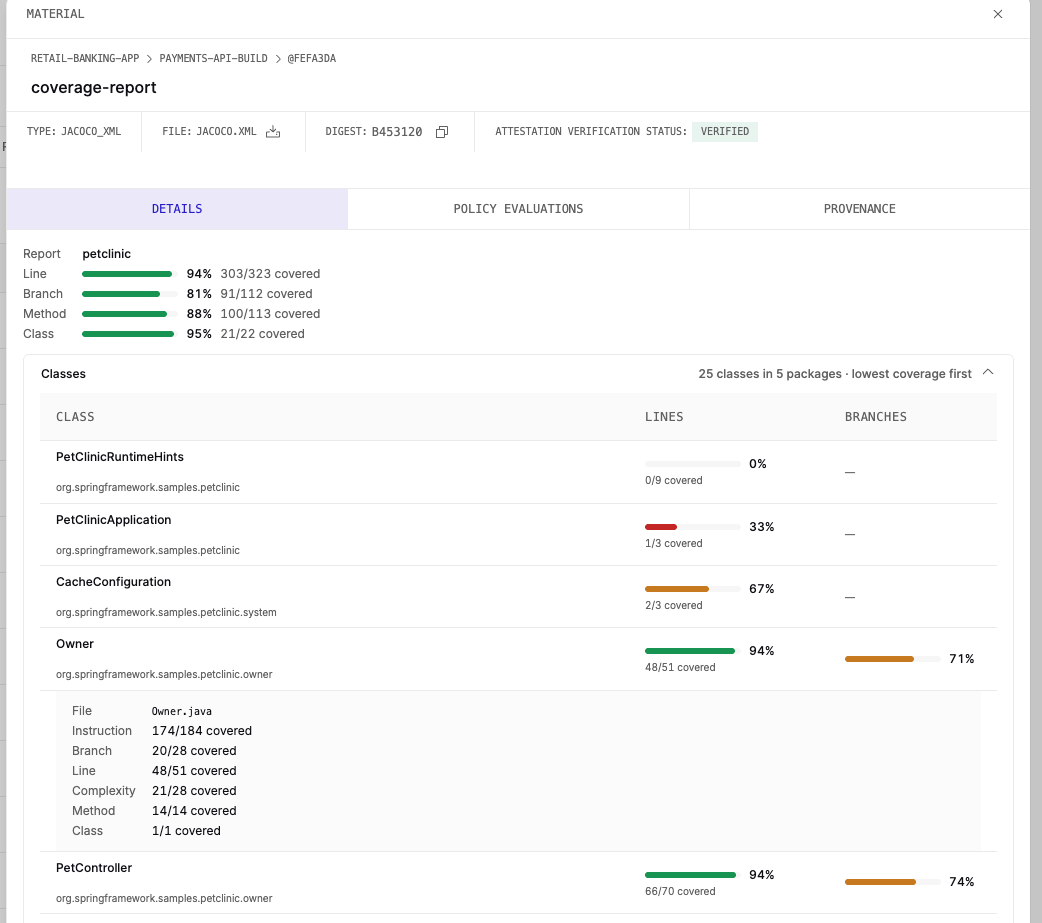Click the Class coverage progress bar
Image resolution: width=1042 pixels, height=923 pixels.
(130, 334)
